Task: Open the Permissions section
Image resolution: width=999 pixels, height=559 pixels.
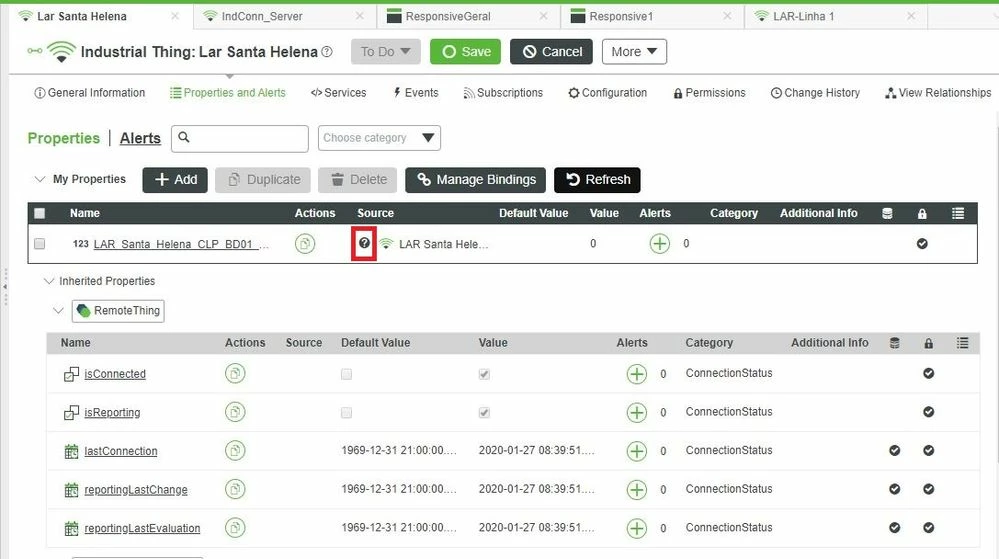Action: coord(709,92)
